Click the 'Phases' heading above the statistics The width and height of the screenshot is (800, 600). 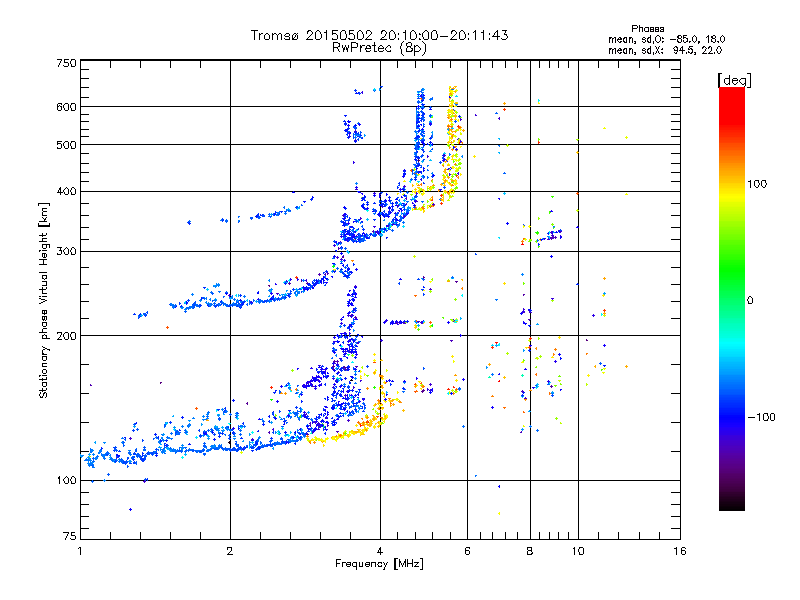647,29
